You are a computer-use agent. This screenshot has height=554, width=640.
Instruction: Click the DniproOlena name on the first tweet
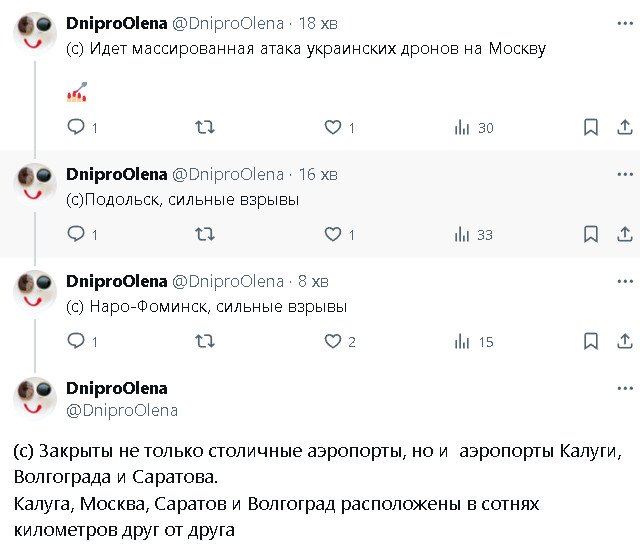(116, 21)
